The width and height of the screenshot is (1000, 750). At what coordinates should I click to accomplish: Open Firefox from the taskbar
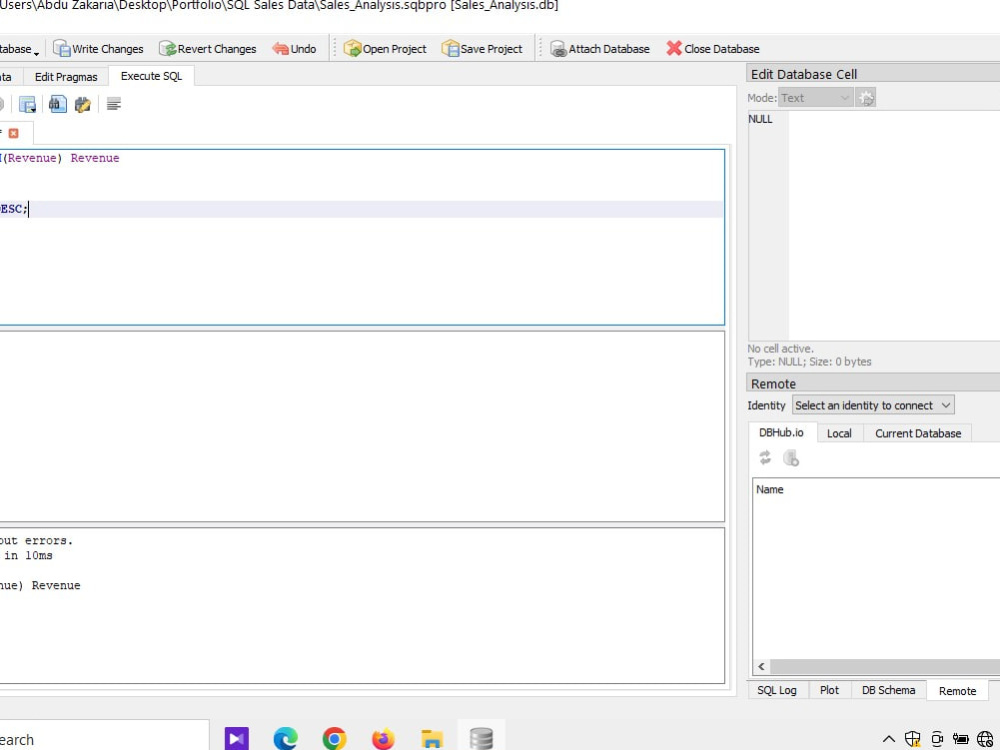383,739
